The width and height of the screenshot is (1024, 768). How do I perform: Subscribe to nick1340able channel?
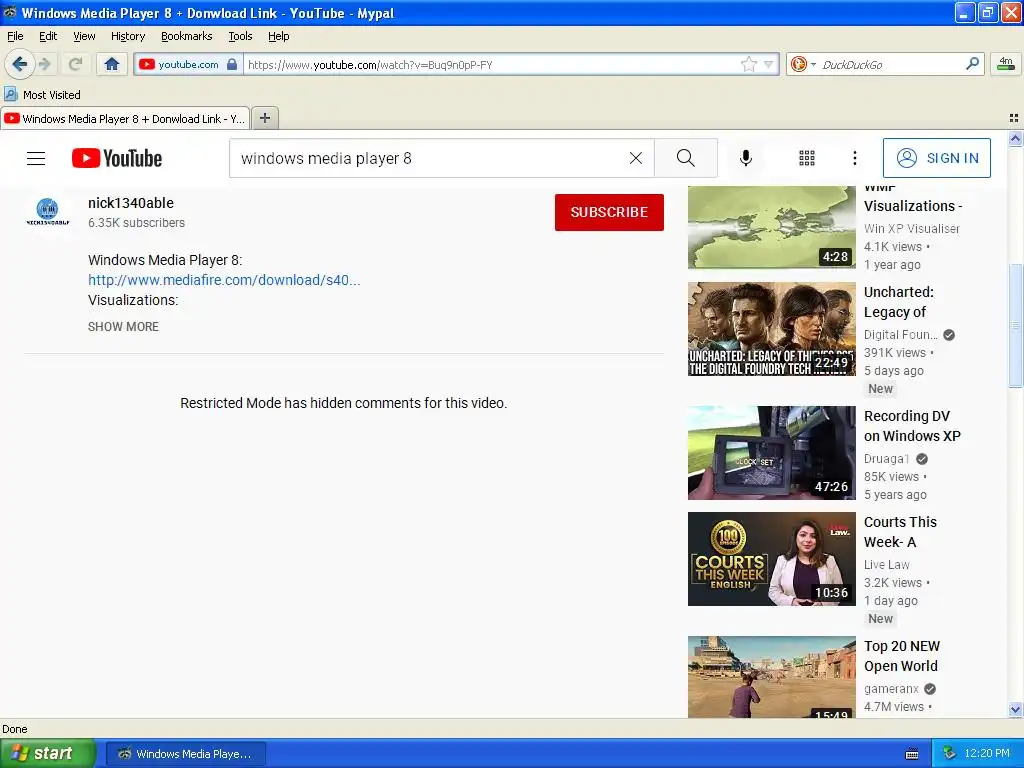coord(609,212)
